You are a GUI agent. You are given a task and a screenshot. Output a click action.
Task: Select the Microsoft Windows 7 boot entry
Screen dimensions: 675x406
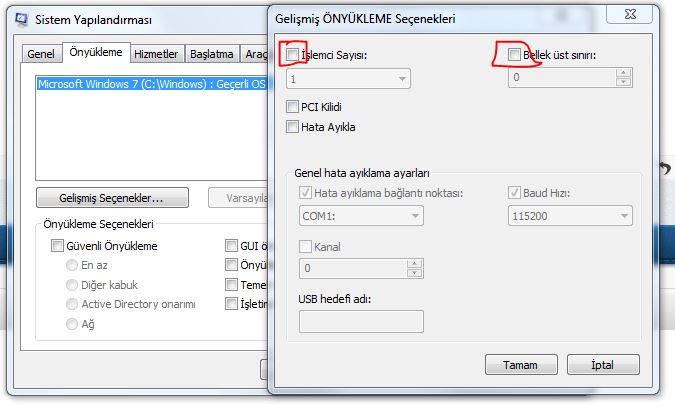coord(152,85)
